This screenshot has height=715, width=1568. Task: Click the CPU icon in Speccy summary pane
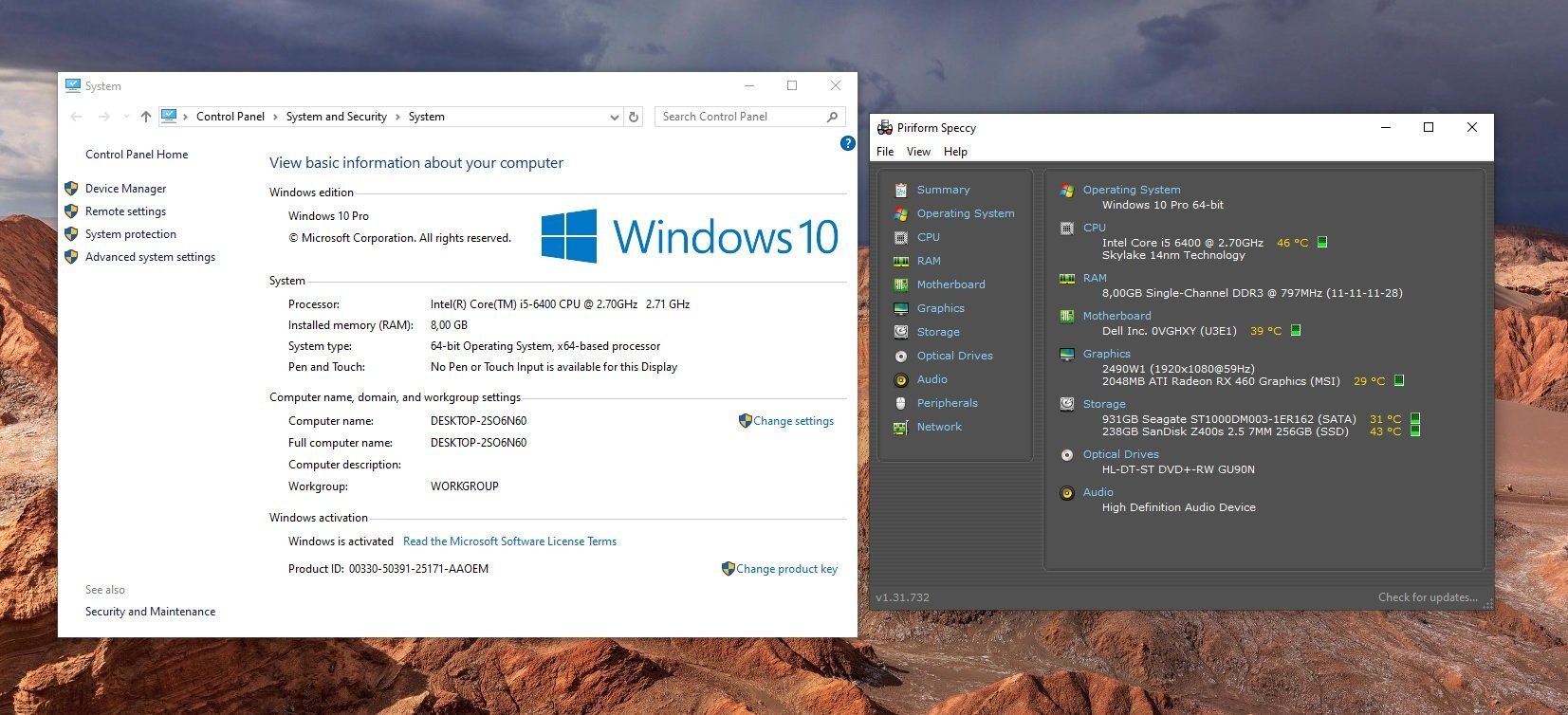pyautogui.click(x=1067, y=228)
